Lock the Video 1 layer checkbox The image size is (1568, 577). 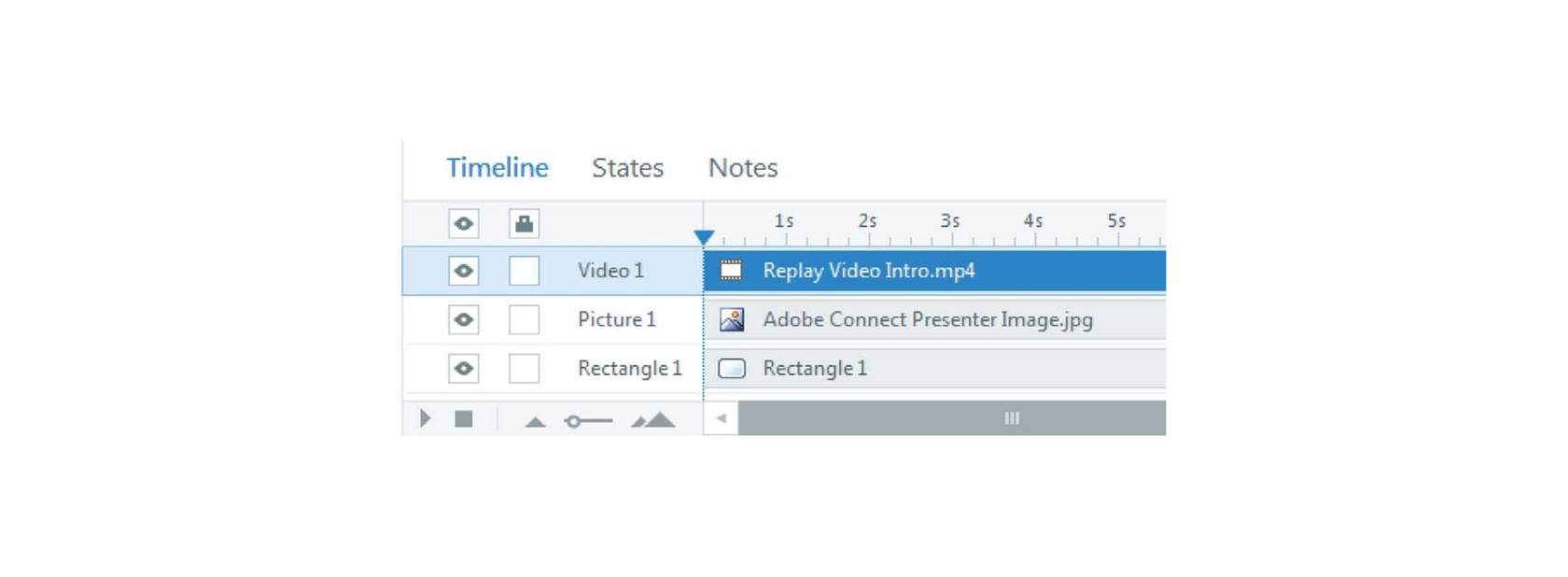click(524, 271)
